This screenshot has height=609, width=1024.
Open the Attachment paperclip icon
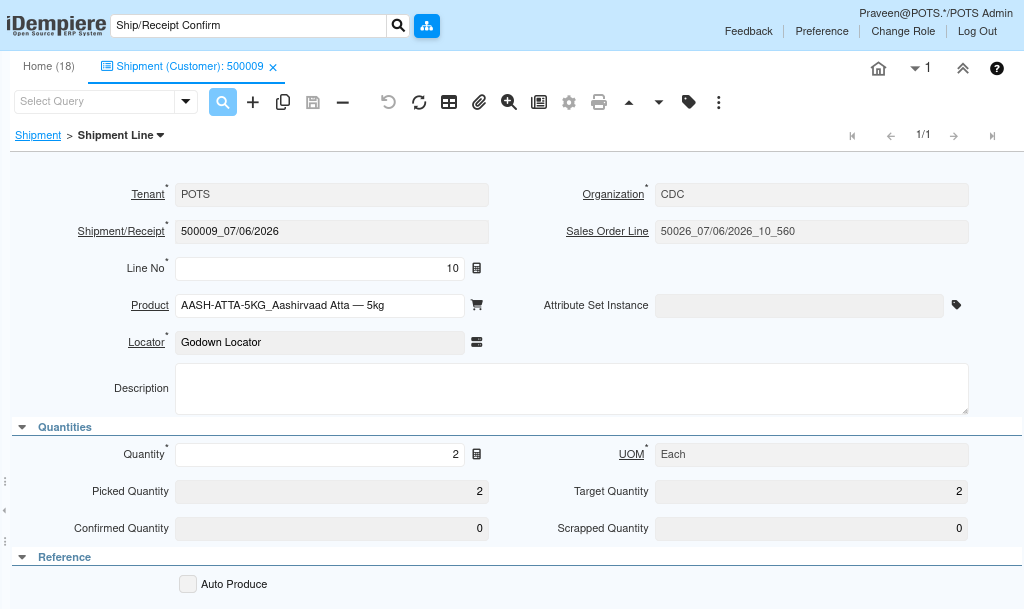point(479,102)
